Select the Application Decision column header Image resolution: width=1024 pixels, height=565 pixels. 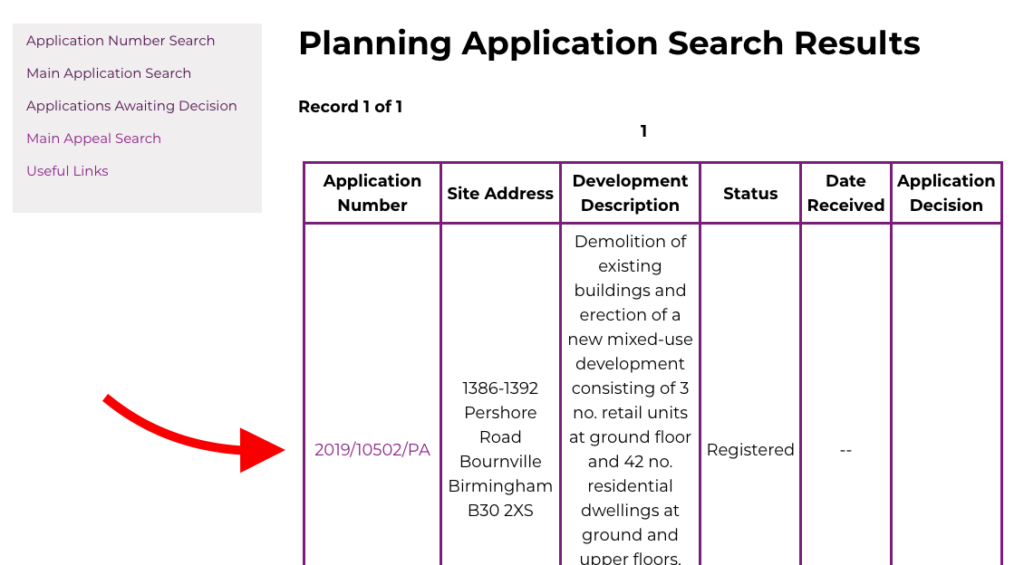[946, 193]
